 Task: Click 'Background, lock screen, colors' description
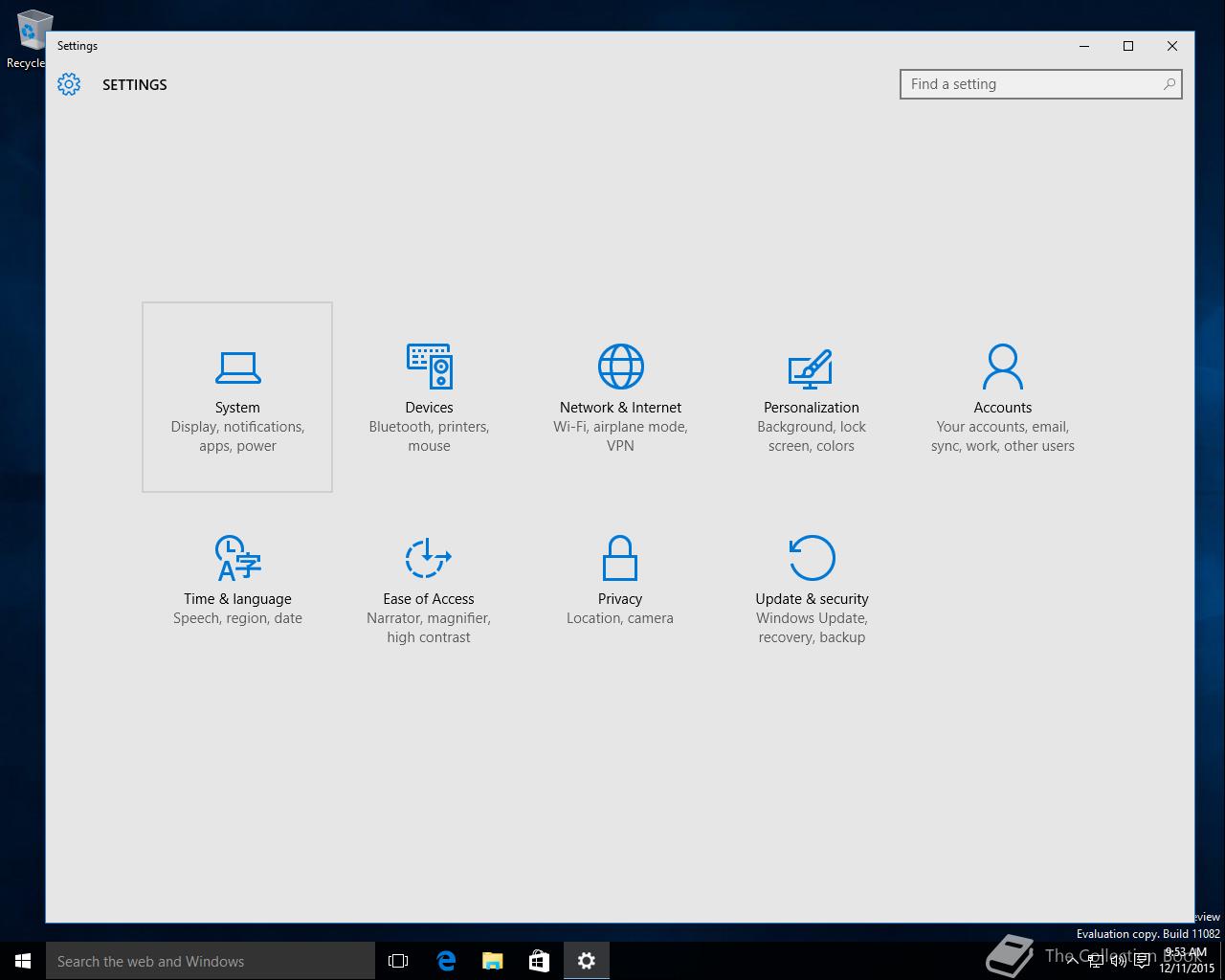coord(812,436)
